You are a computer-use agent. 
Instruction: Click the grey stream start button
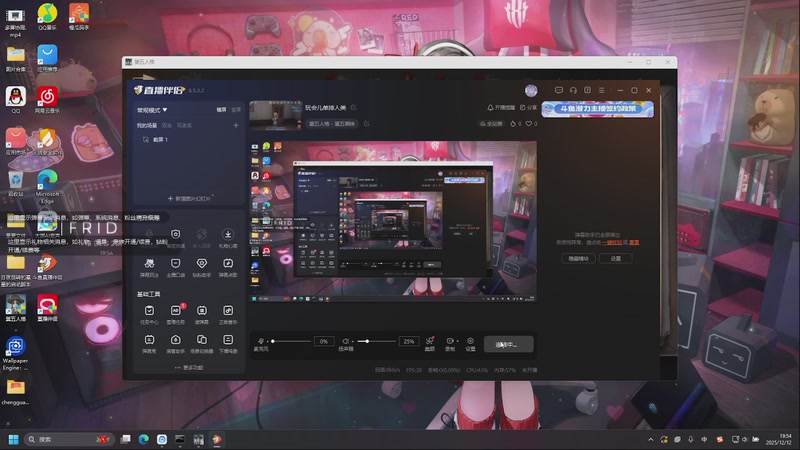(x=508, y=344)
